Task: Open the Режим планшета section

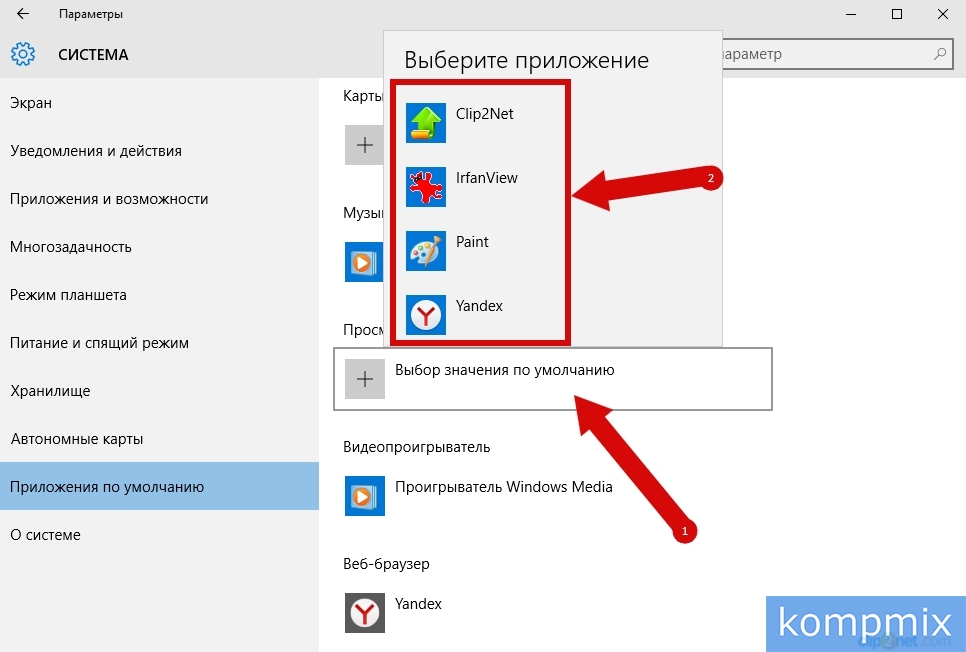Action: tap(160, 295)
